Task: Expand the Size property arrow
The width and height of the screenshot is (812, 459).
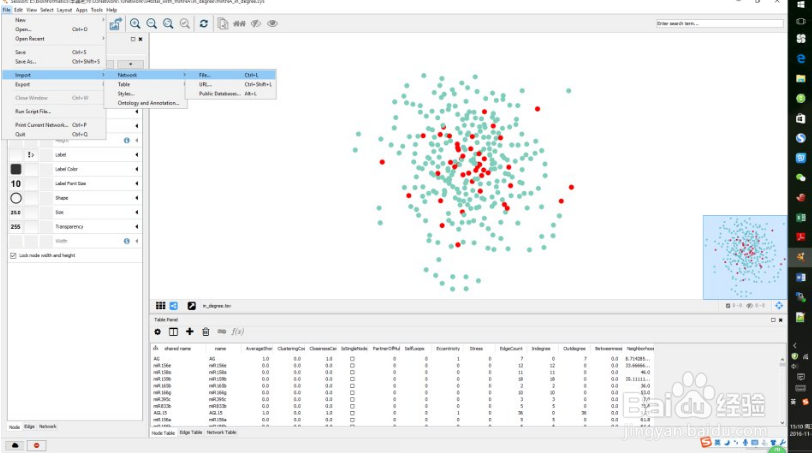Action: coord(137,212)
